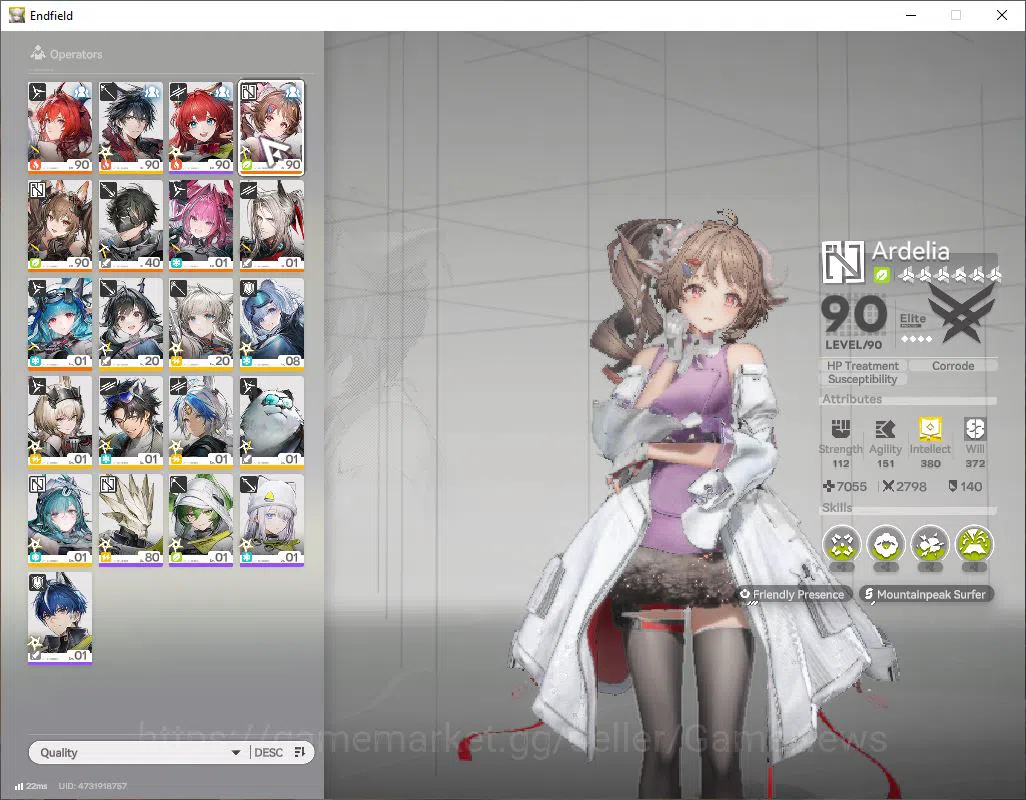The height and width of the screenshot is (800, 1026).
Task: Click the Agility attribute icon
Action: pyautogui.click(x=885, y=429)
